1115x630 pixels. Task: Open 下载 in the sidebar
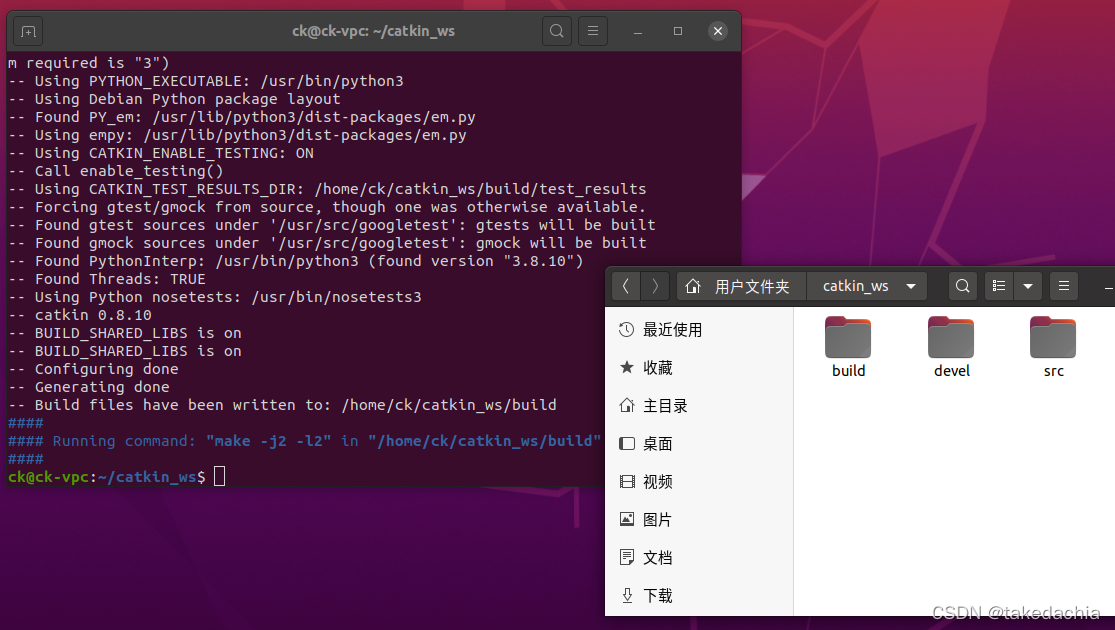coord(658,596)
